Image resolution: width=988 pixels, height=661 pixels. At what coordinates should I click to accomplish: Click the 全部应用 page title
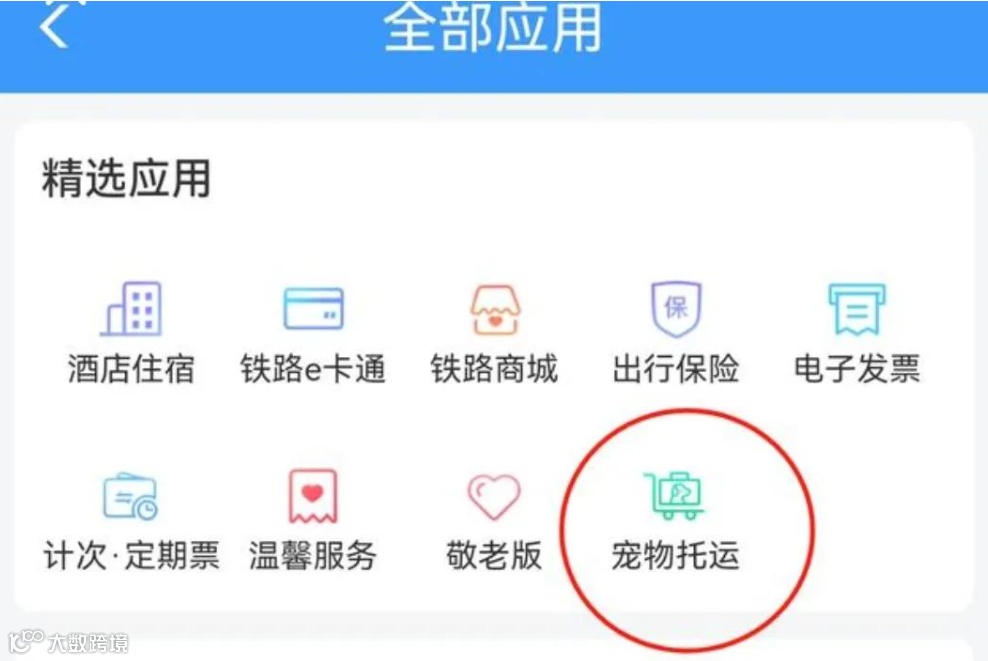pyautogui.click(x=493, y=26)
